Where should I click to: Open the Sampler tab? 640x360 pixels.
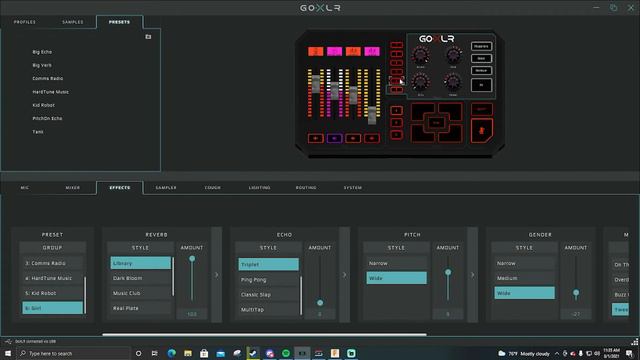[x=166, y=188]
